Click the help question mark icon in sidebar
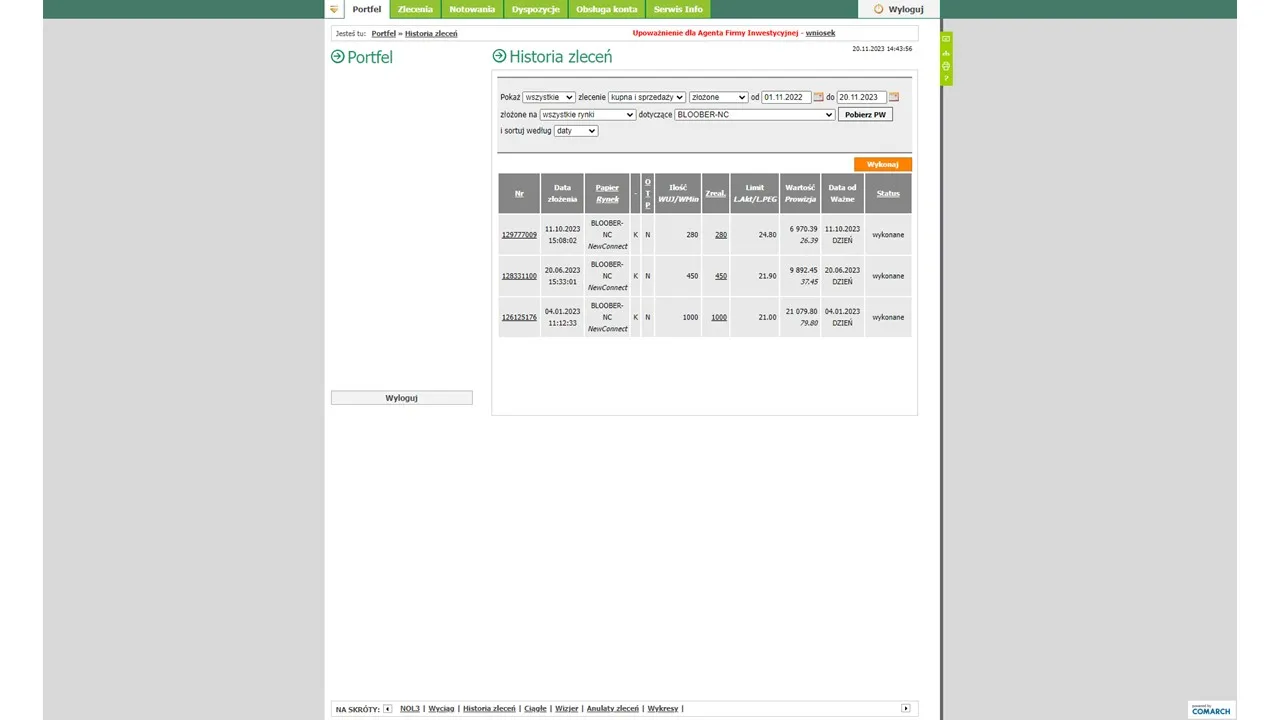 [x=946, y=77]
